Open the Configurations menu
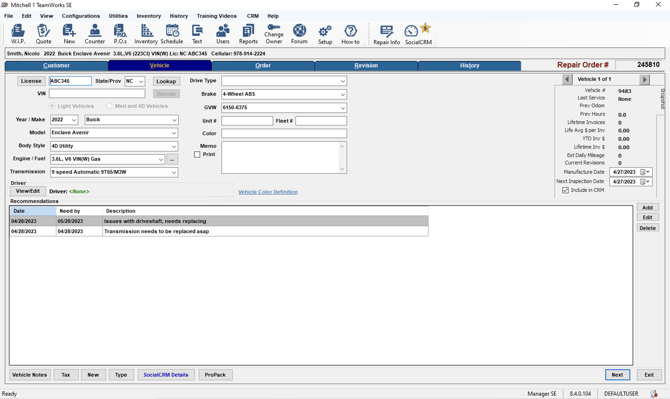 81,16
